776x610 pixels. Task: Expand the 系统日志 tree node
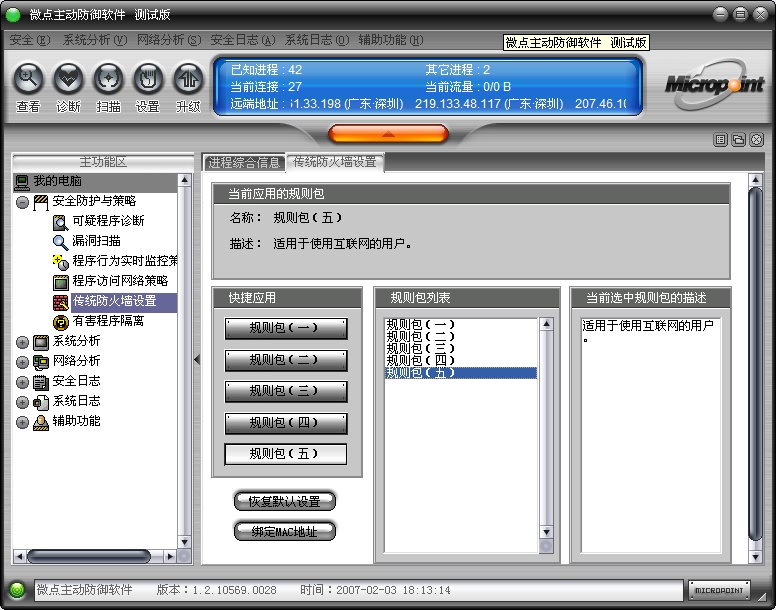[x=22, y=402]
